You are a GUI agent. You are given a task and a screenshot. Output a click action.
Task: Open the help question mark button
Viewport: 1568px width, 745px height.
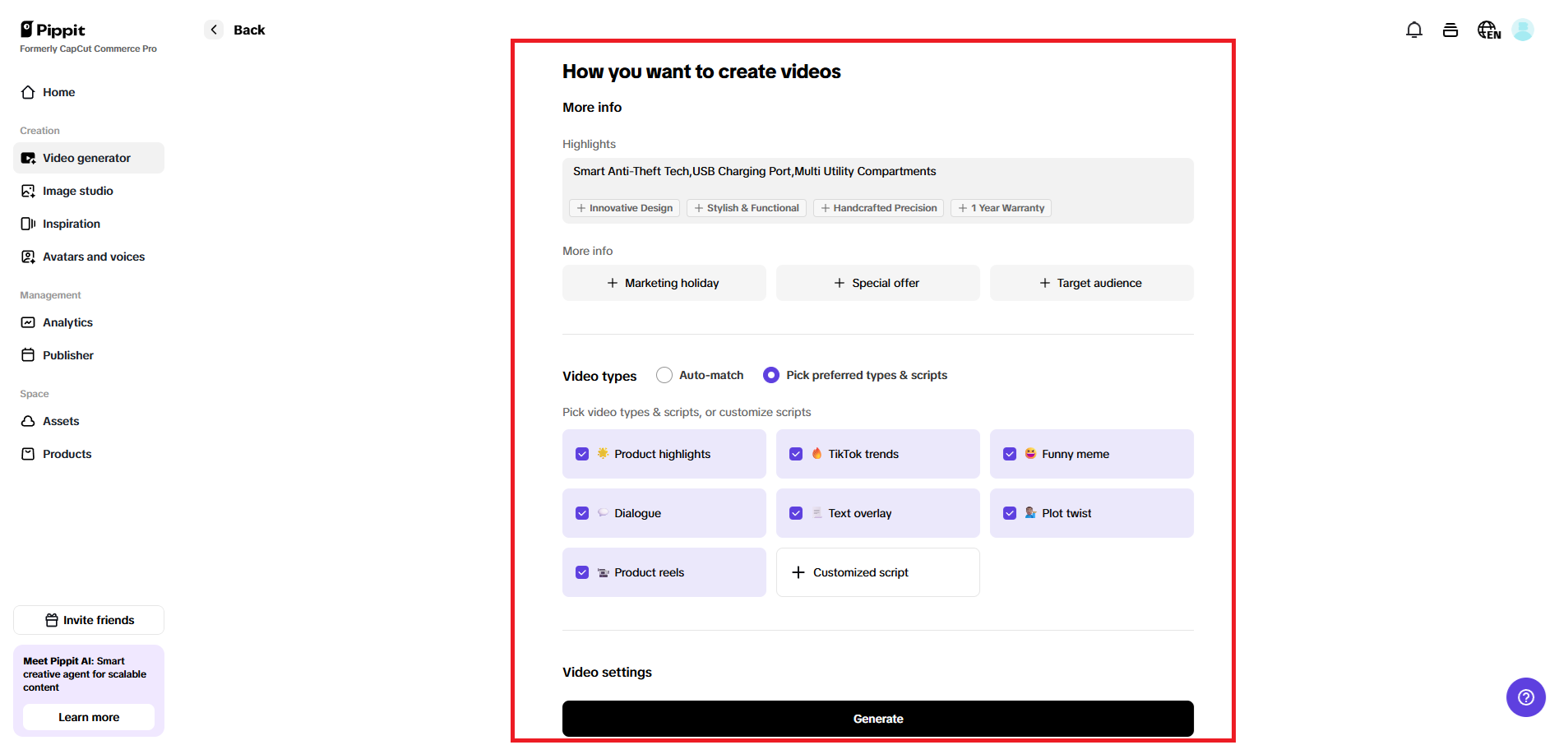(x=1525, y=697)
